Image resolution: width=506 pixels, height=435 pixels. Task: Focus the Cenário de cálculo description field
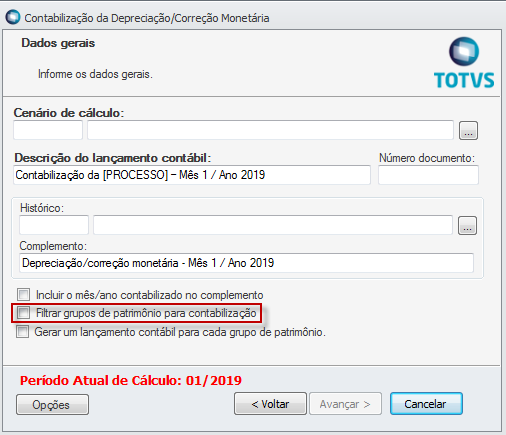tap(270, 130)
